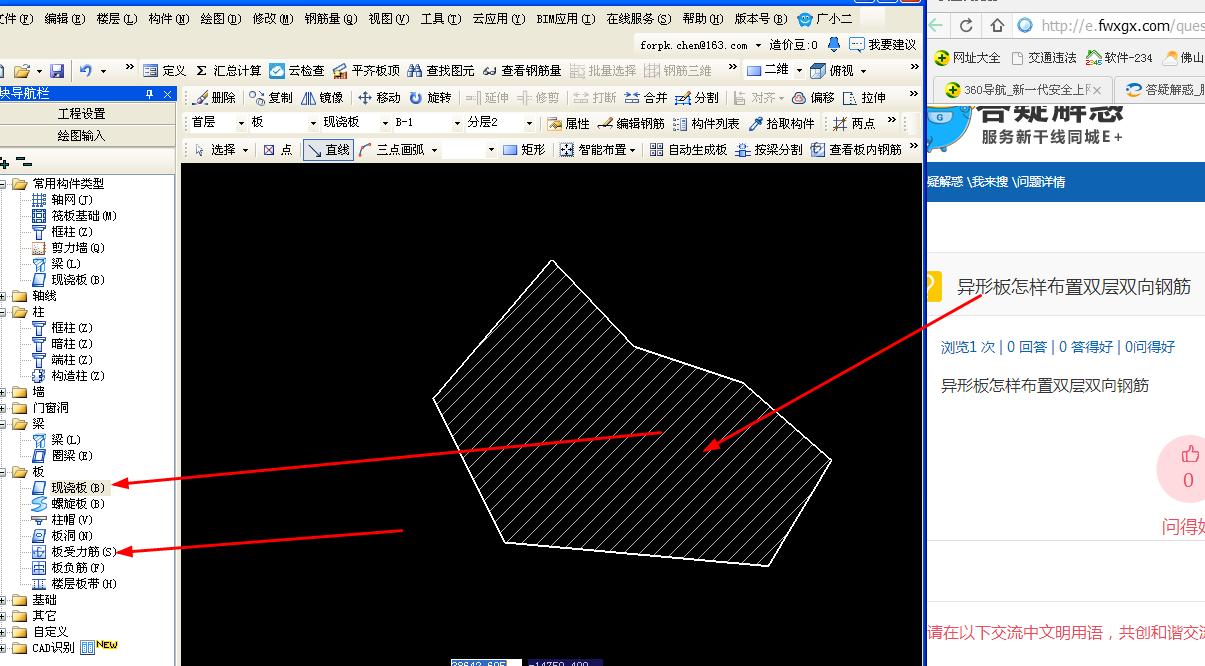Open 属性 properties panel
This screenshot has height=666, width=1205.
pos(568,124)
